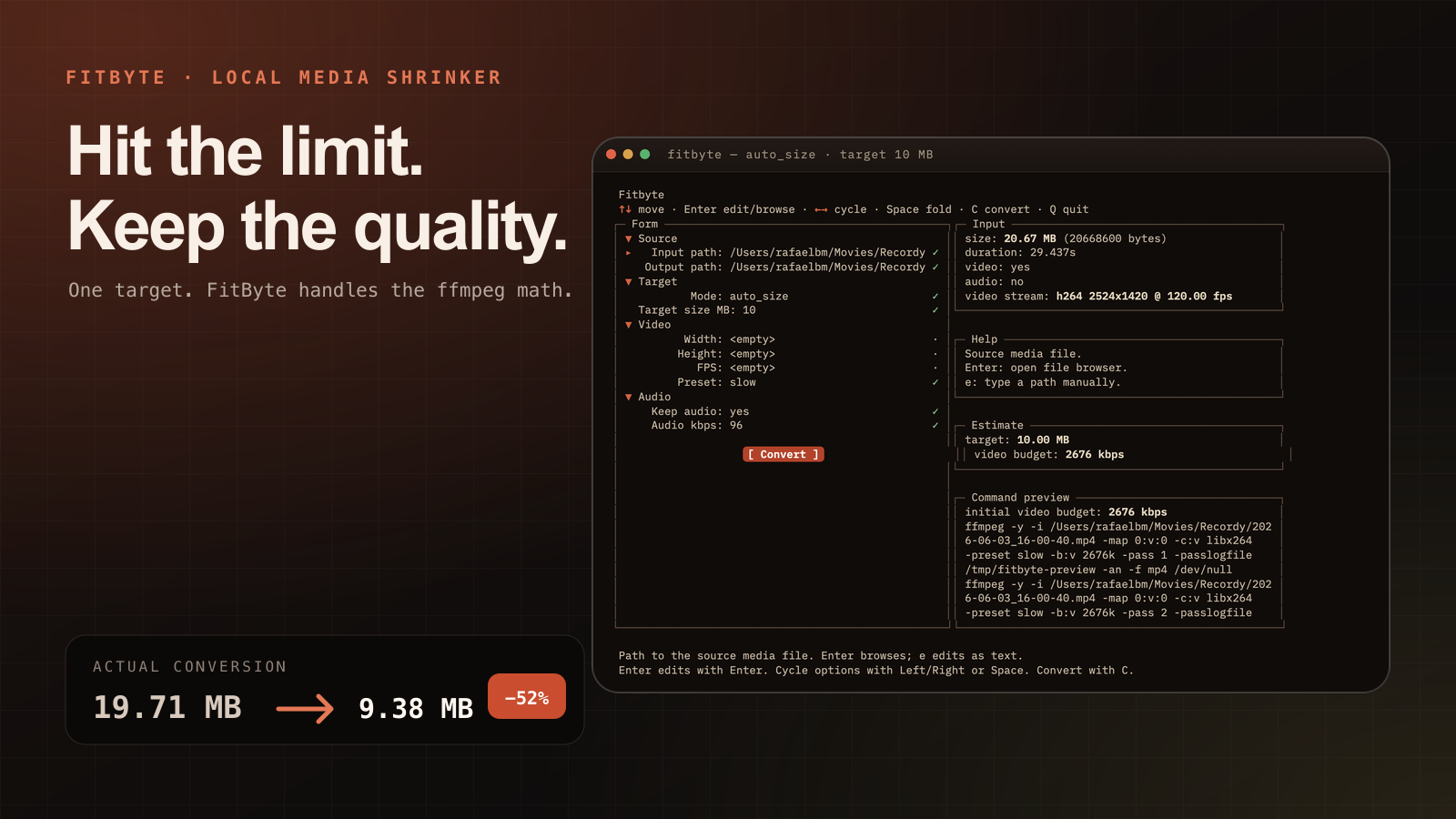
Task: Click the 'Input' panel title
Action: 988,224
